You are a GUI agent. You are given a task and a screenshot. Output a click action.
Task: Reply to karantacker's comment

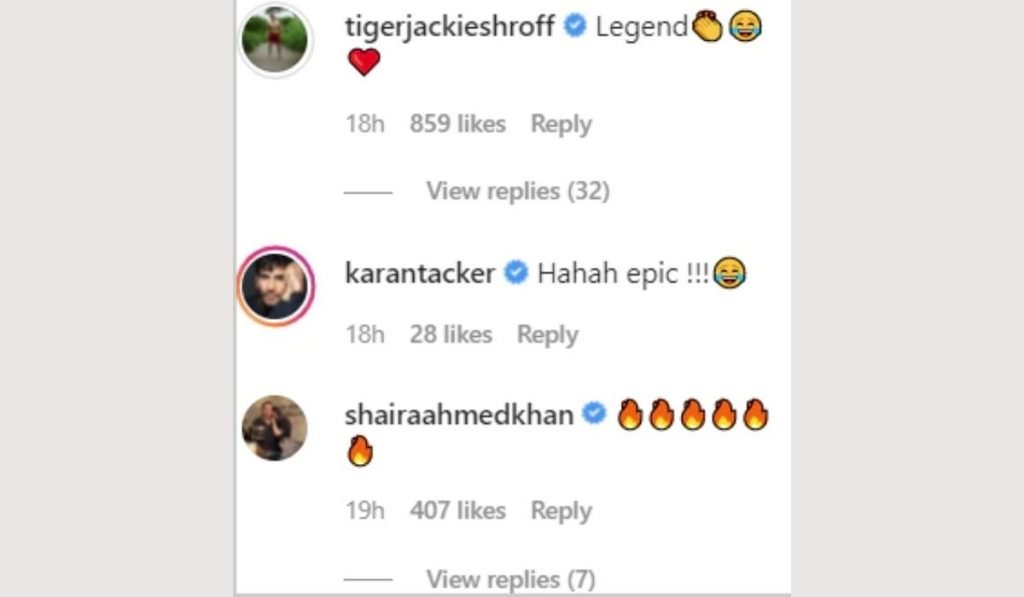(x=547, y=335)
